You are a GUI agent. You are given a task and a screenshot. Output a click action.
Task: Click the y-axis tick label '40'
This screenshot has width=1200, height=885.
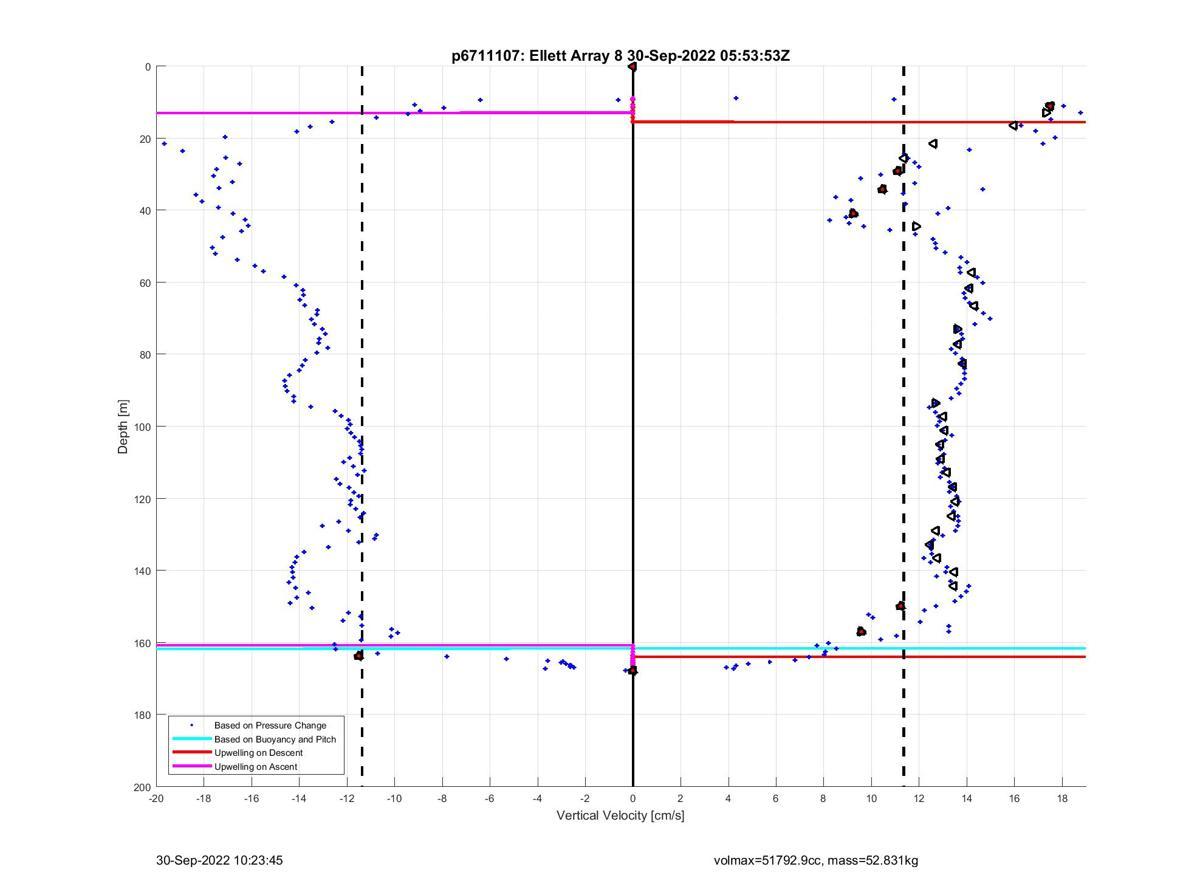click(144, 211)
